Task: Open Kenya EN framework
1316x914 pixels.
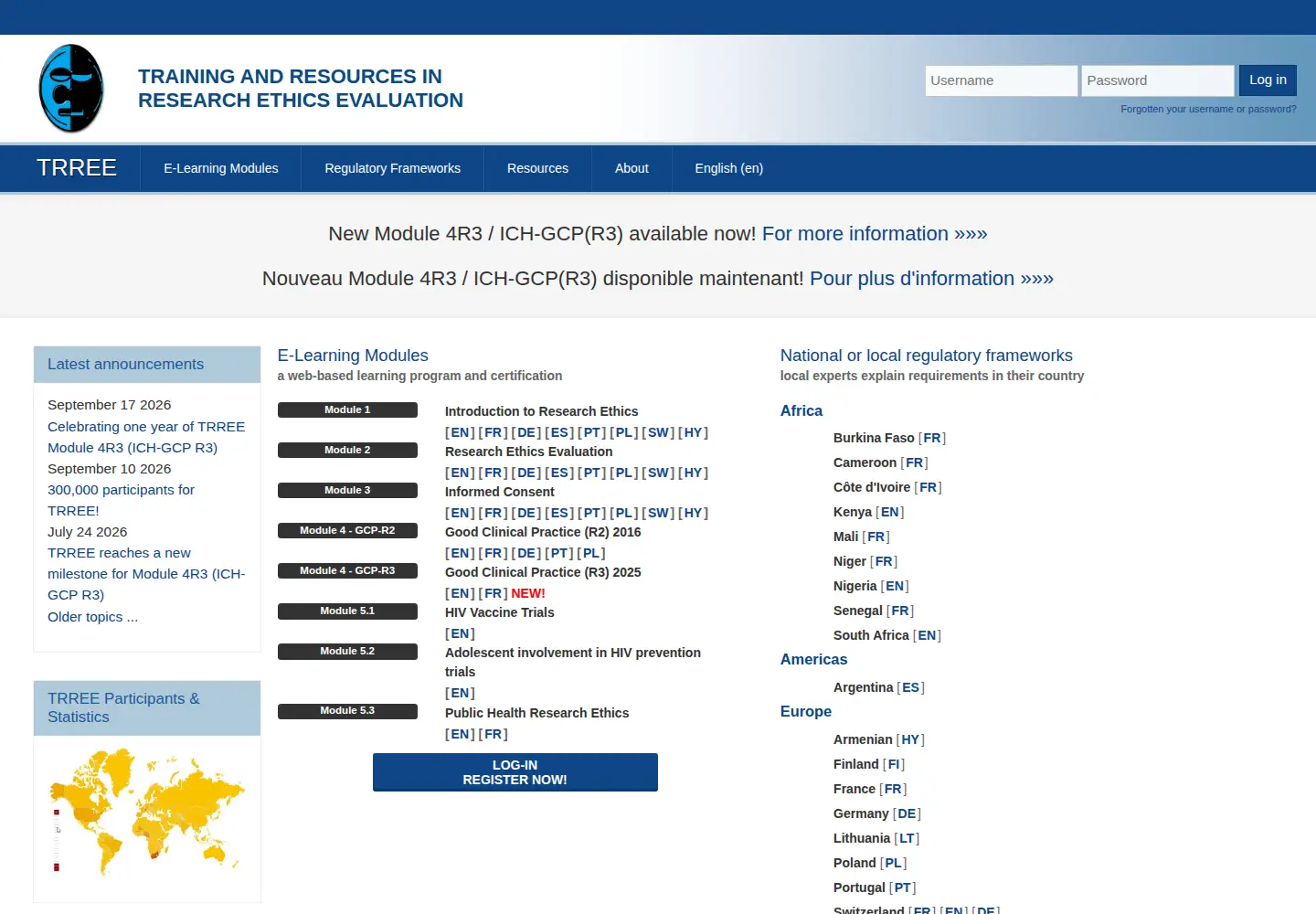Action: (x=890, y=512)
